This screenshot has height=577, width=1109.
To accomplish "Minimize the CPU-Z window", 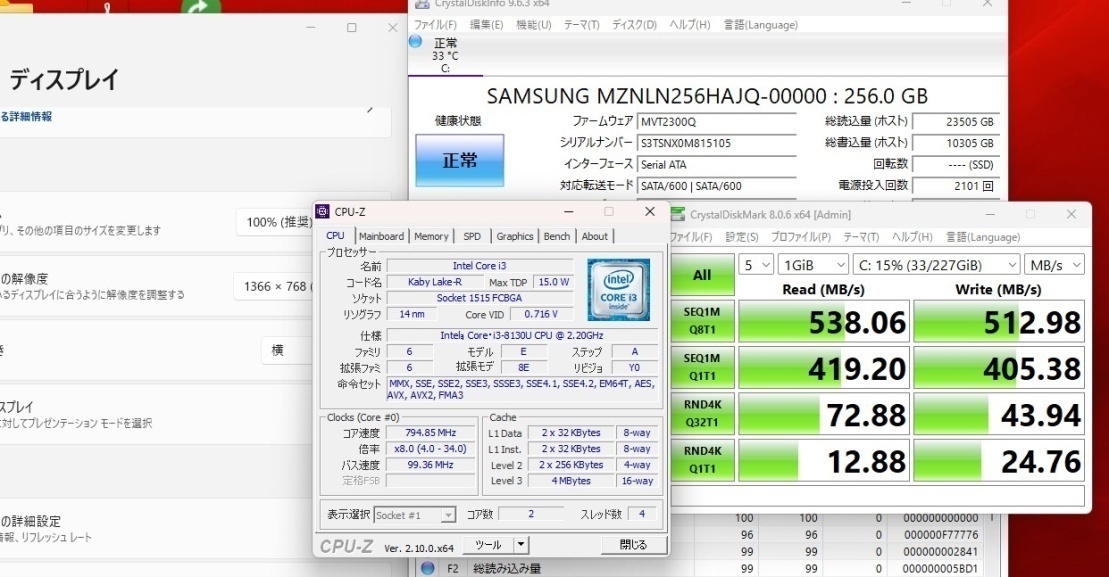I will click(x=569, y=211).
